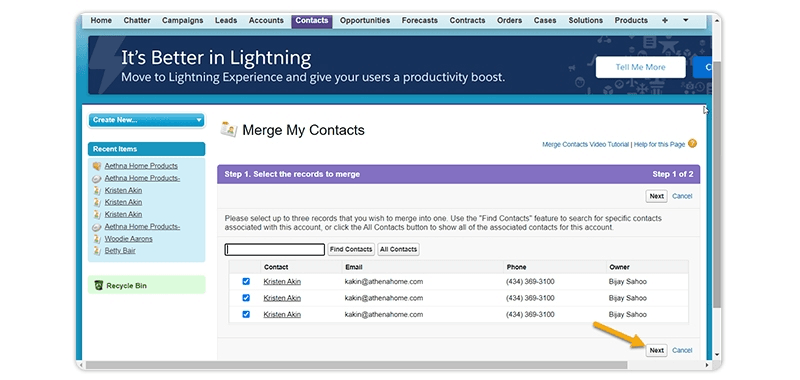
Task: Click the plus icon in the tab bar
Action: click(x=664, y=20)
